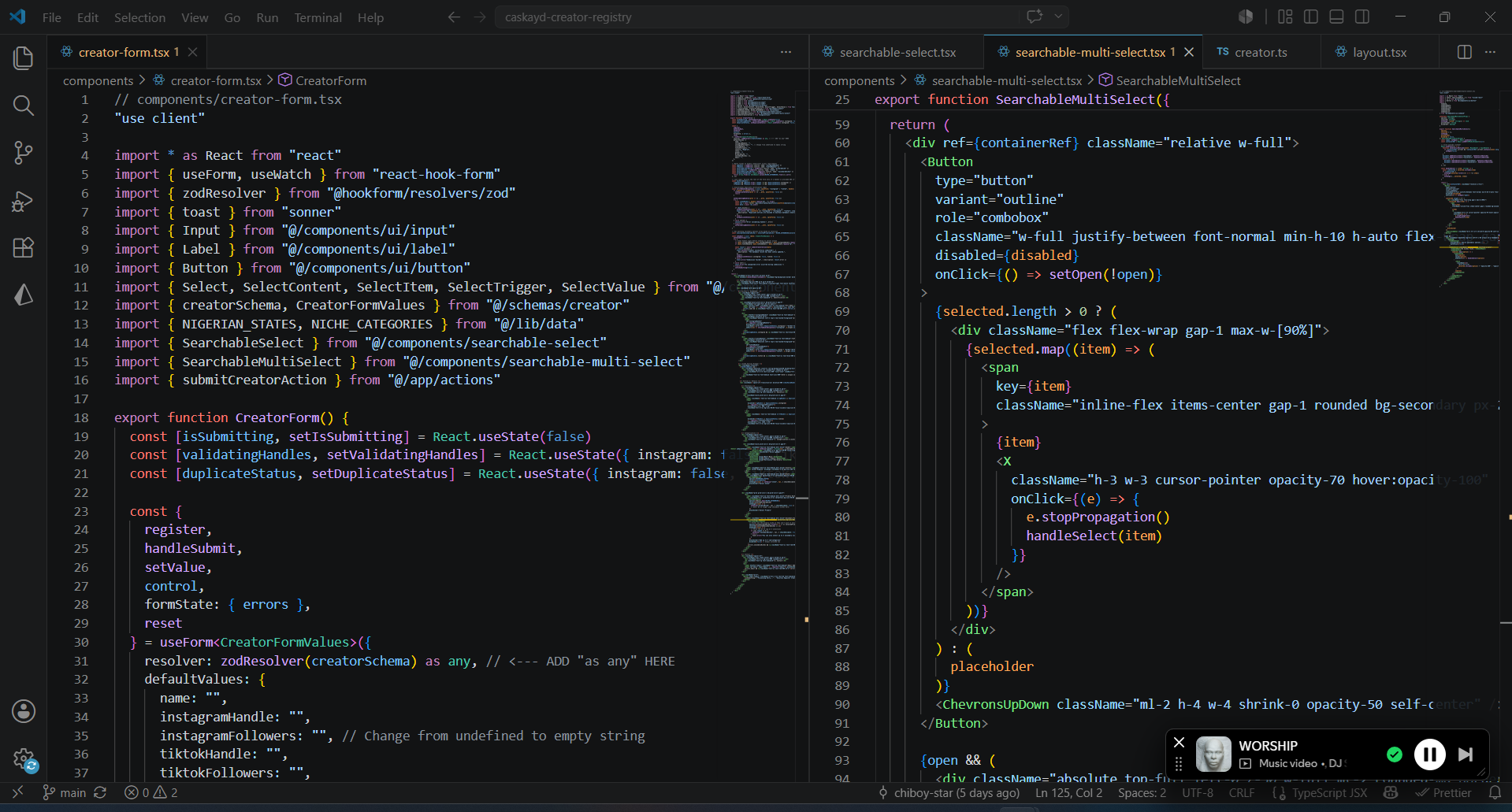
Task: Open the Extensions view
Action: pos(24,248)
